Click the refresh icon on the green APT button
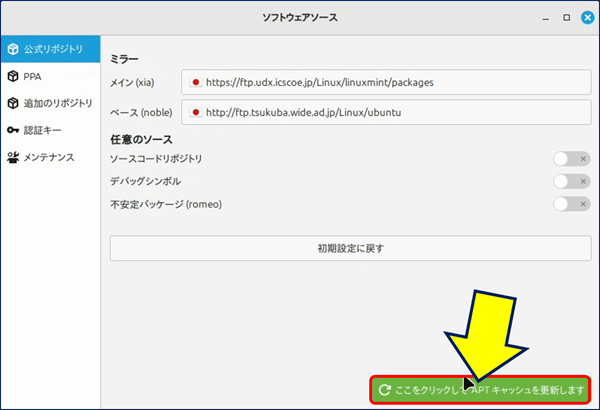 (384, 390)
